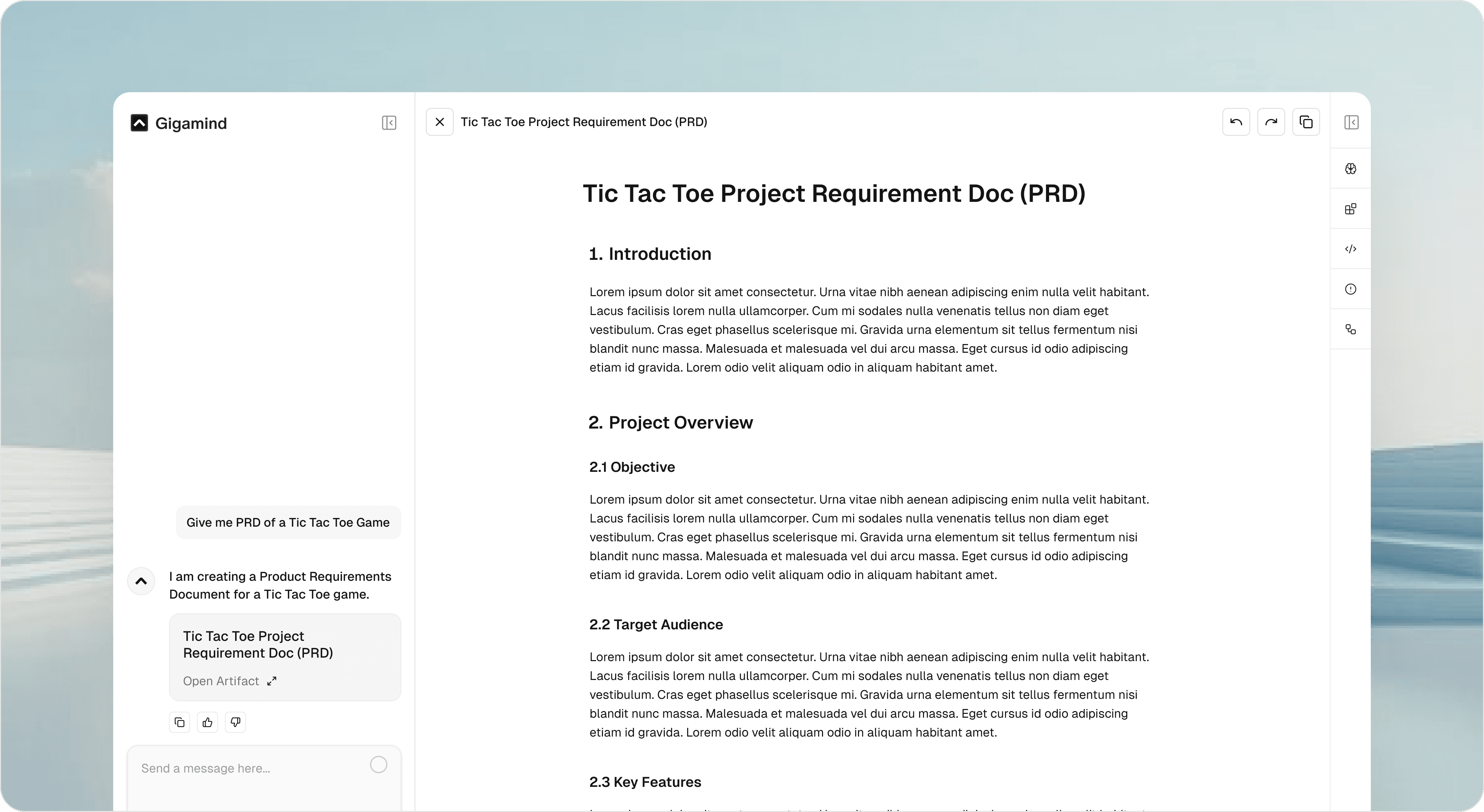Give thumbs up to the response
This screenshot has width=1484, height=812.
click(x=208, y=722)
